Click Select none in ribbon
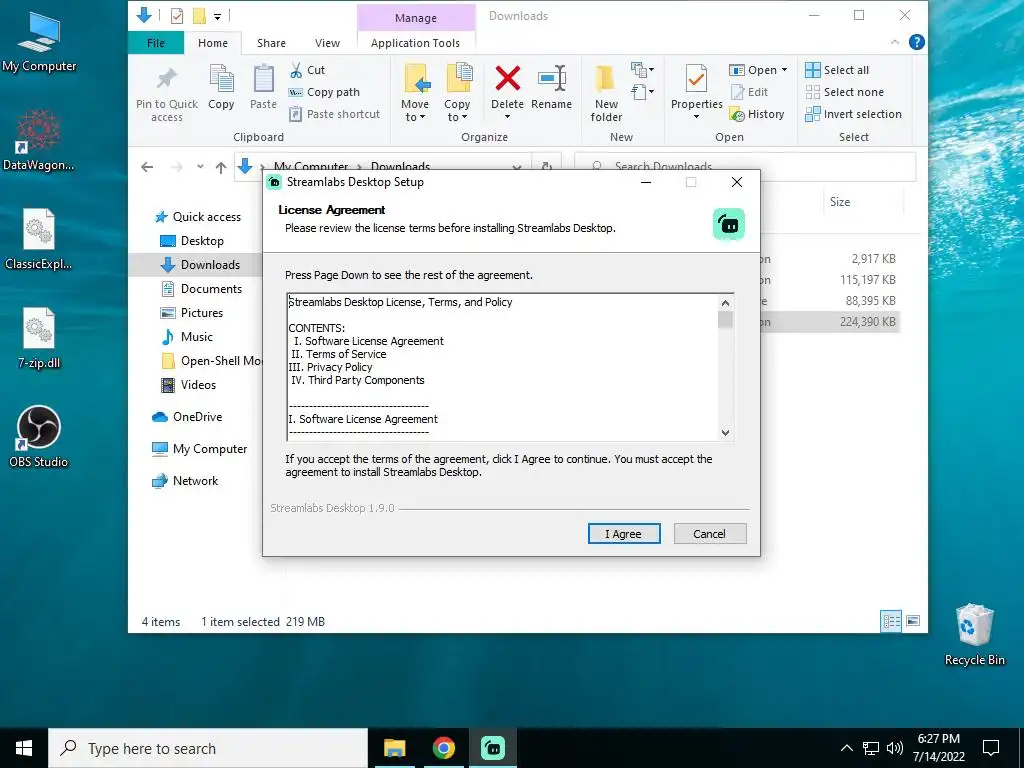Screen dimensions: 1024x768 tap(844, 92)
